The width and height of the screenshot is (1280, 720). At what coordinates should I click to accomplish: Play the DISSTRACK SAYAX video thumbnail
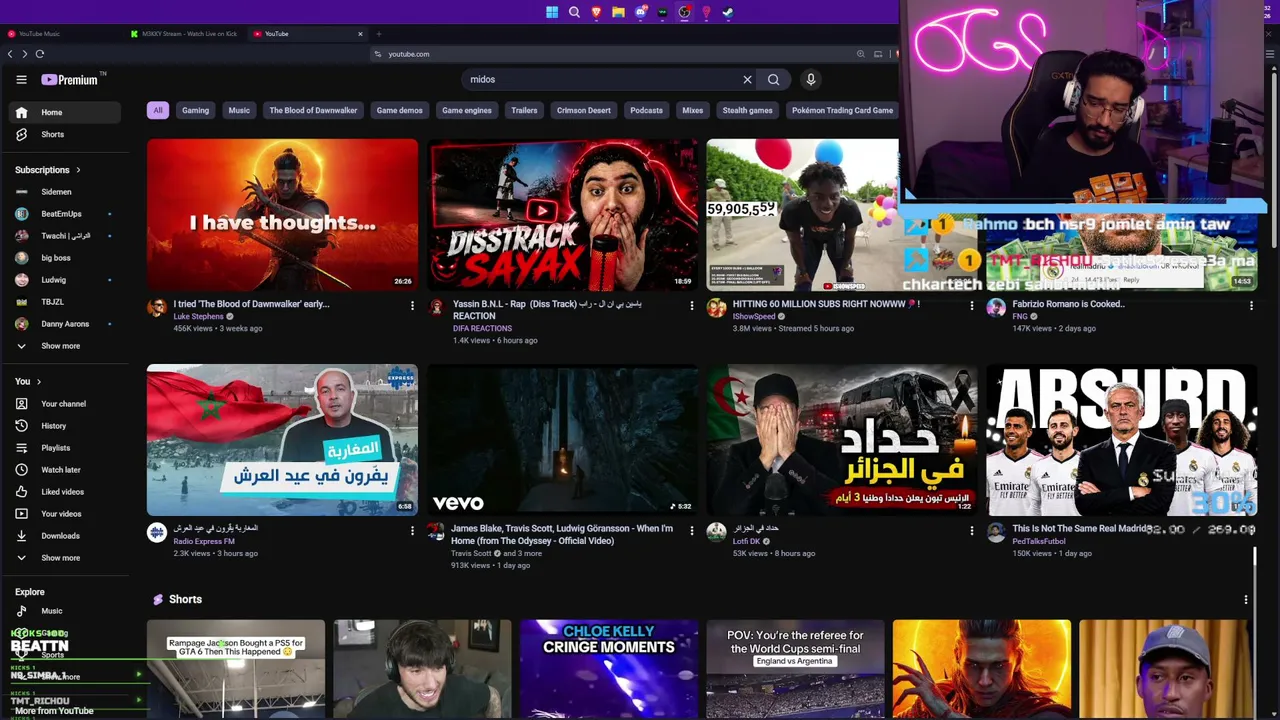(x=562, y=215)
